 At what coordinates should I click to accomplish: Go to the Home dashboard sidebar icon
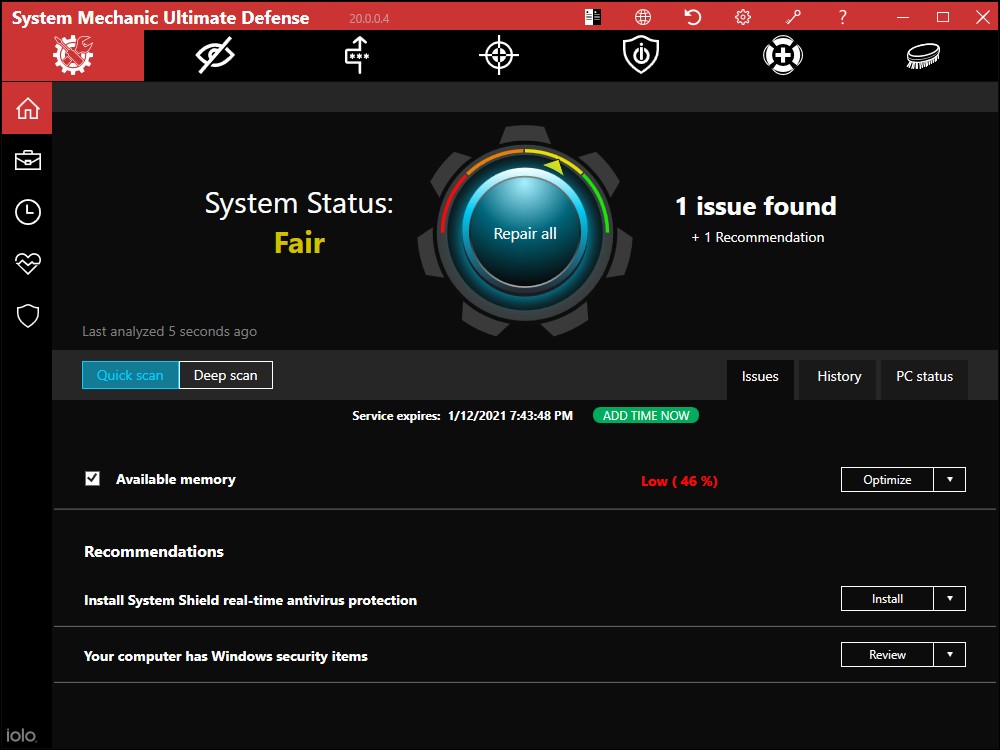[x=27, y=108]
